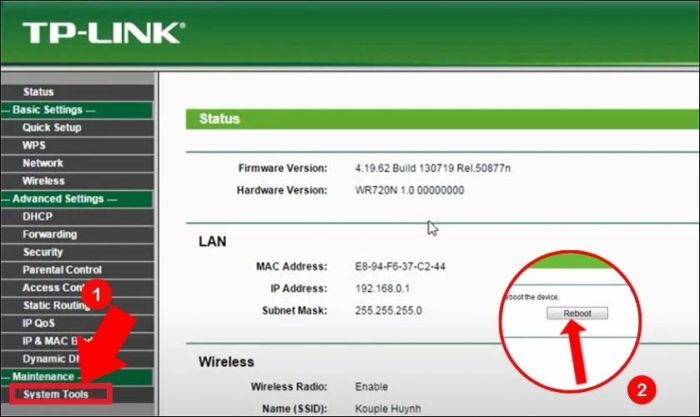Click the TP-LINK logo
The width and height of the screenshot is (700, 417).
pyautogui.click(x=104, y=33)
